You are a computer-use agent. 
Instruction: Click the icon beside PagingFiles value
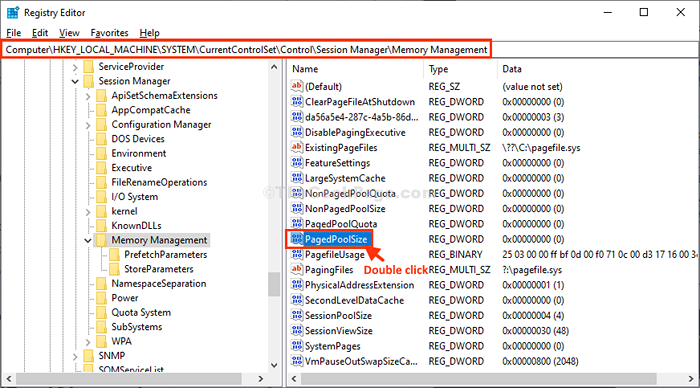[297, 269]
